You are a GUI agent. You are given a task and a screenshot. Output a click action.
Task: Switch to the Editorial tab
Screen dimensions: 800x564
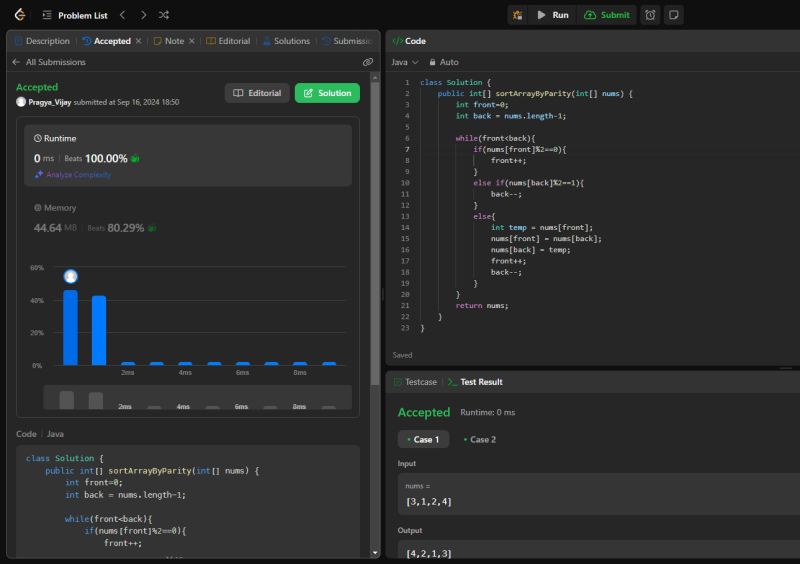tap(228, 41)
